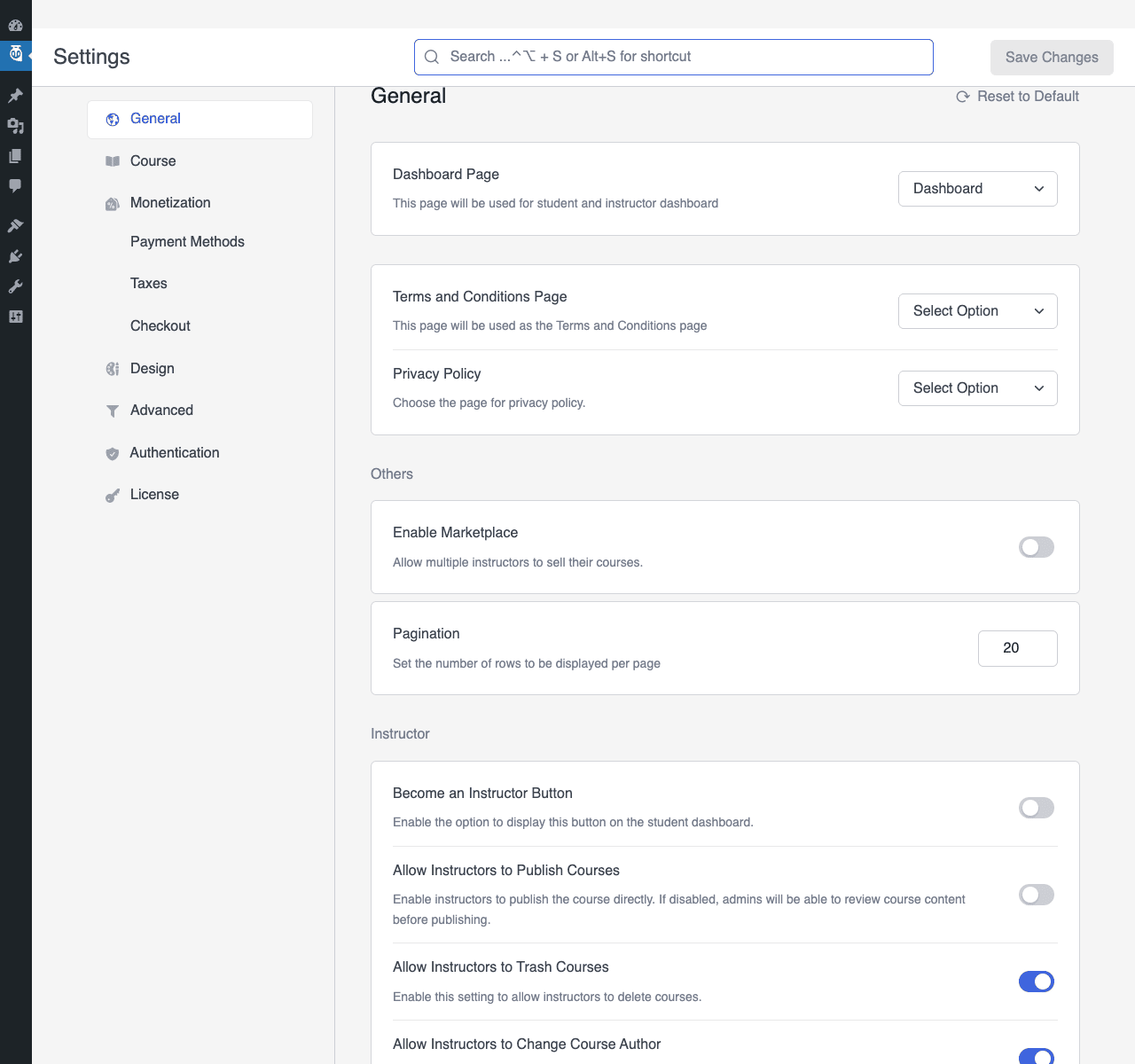Click the Save Changes button
Screen dimensions: 1135x1064
pos(1052,58)
